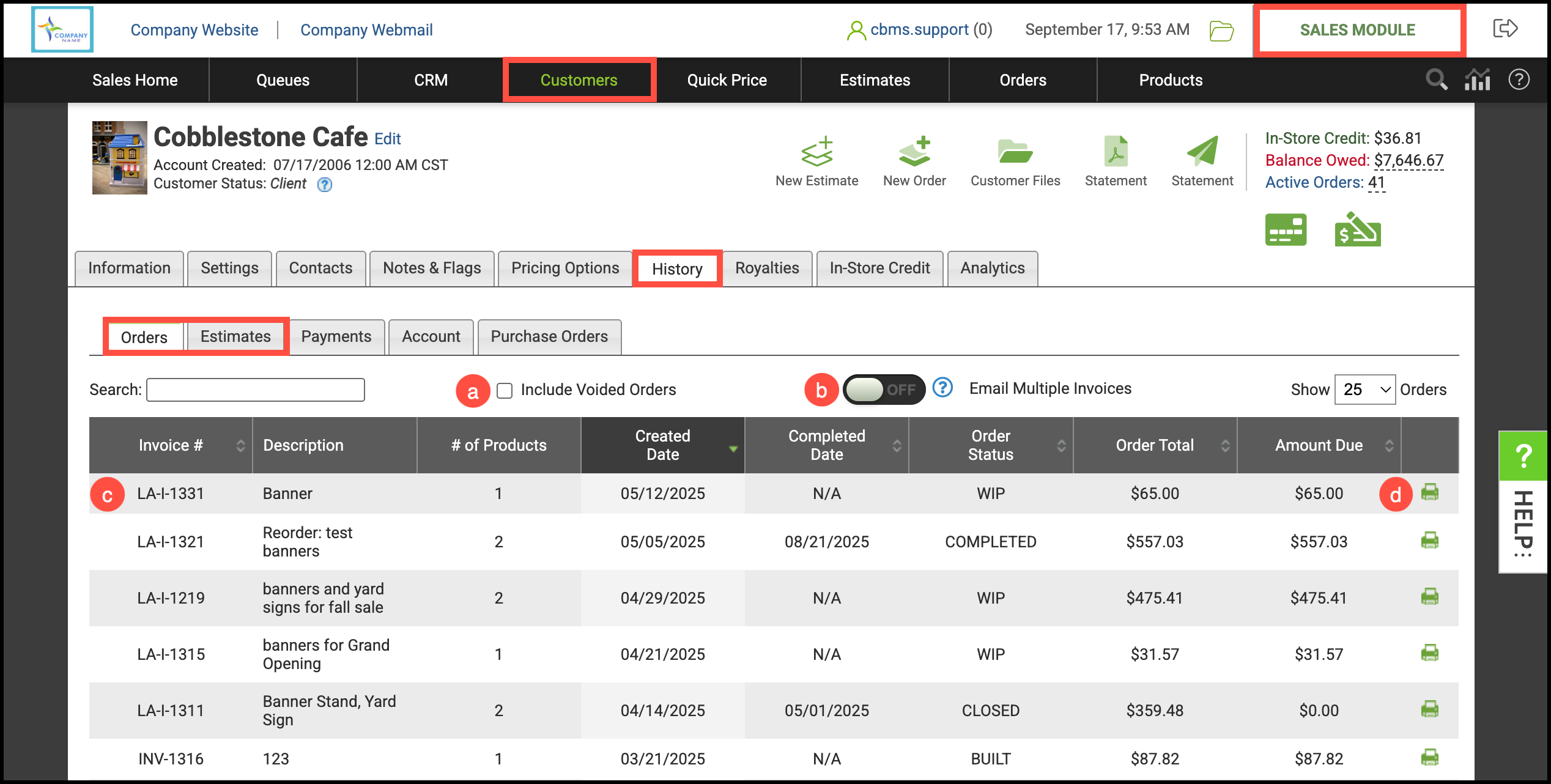Open the Show 25 orders dropdown
The height and width of the screenshot is (784, 1551).
coord(1364,390)
